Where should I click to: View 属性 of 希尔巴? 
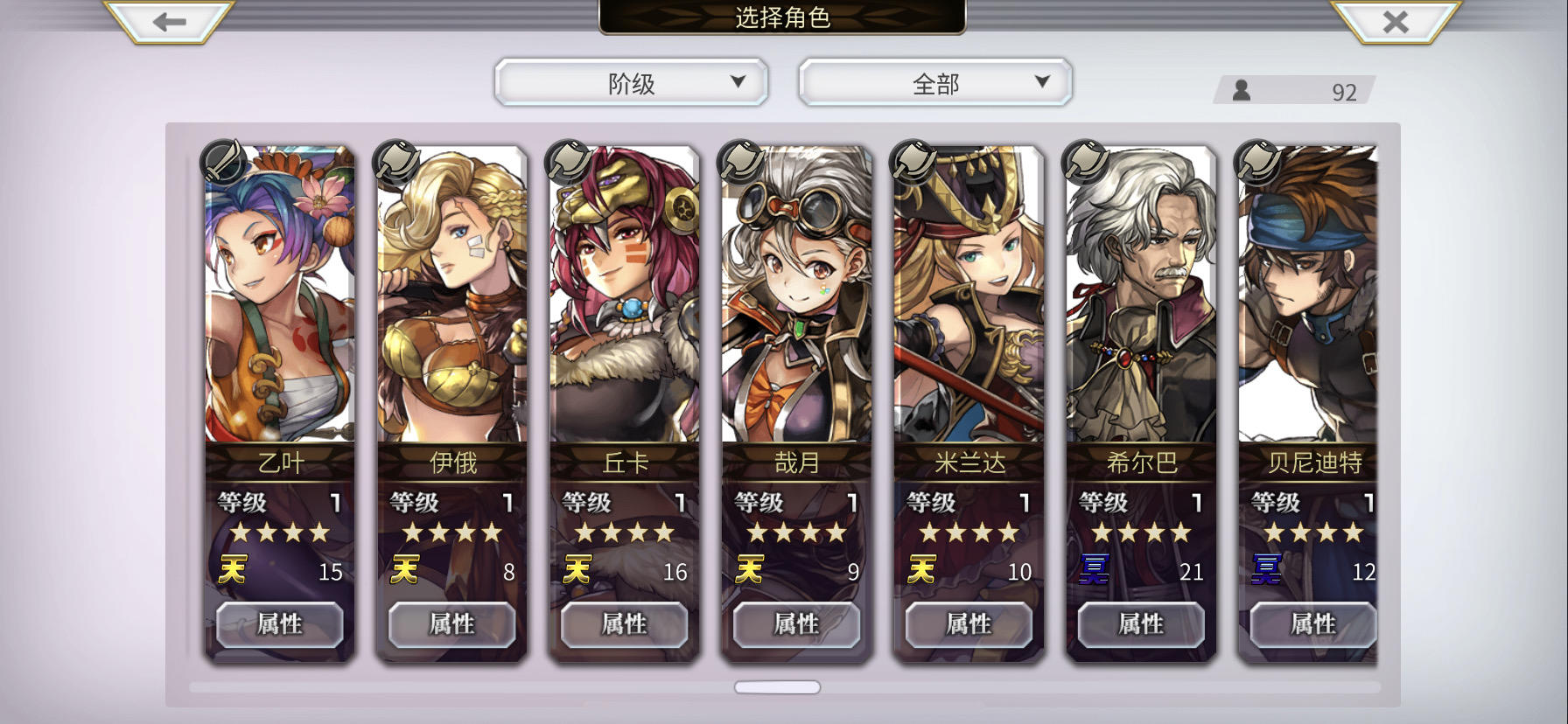[1141, 624]
